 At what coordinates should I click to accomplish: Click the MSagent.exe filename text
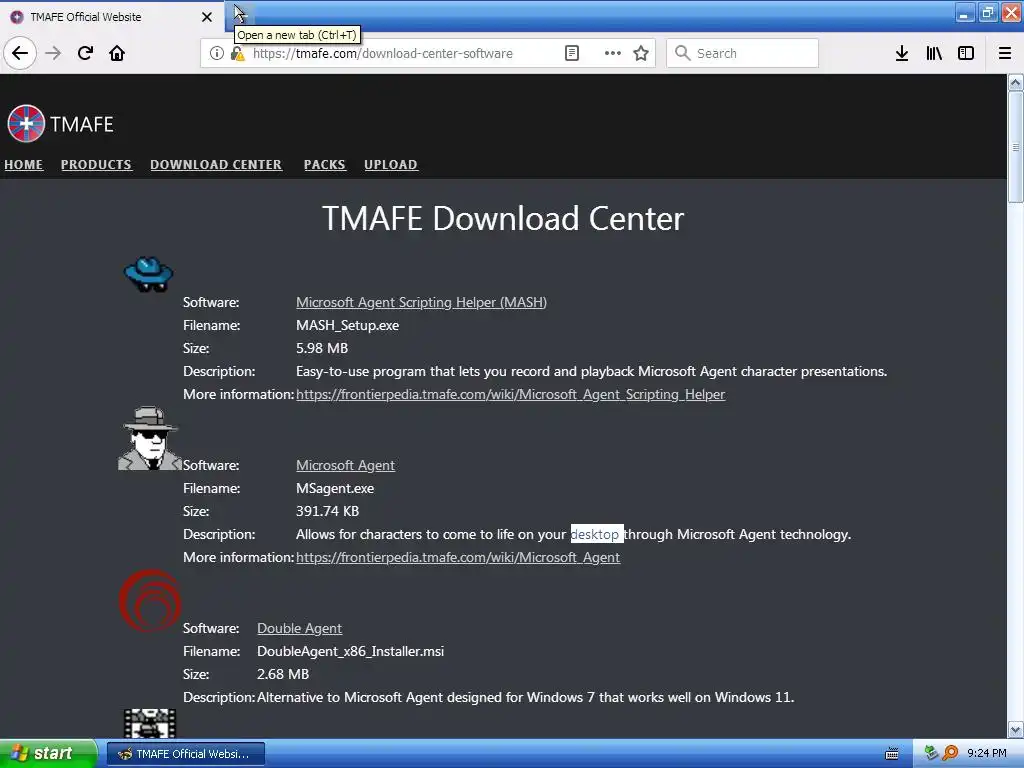(x=335, y=488)
